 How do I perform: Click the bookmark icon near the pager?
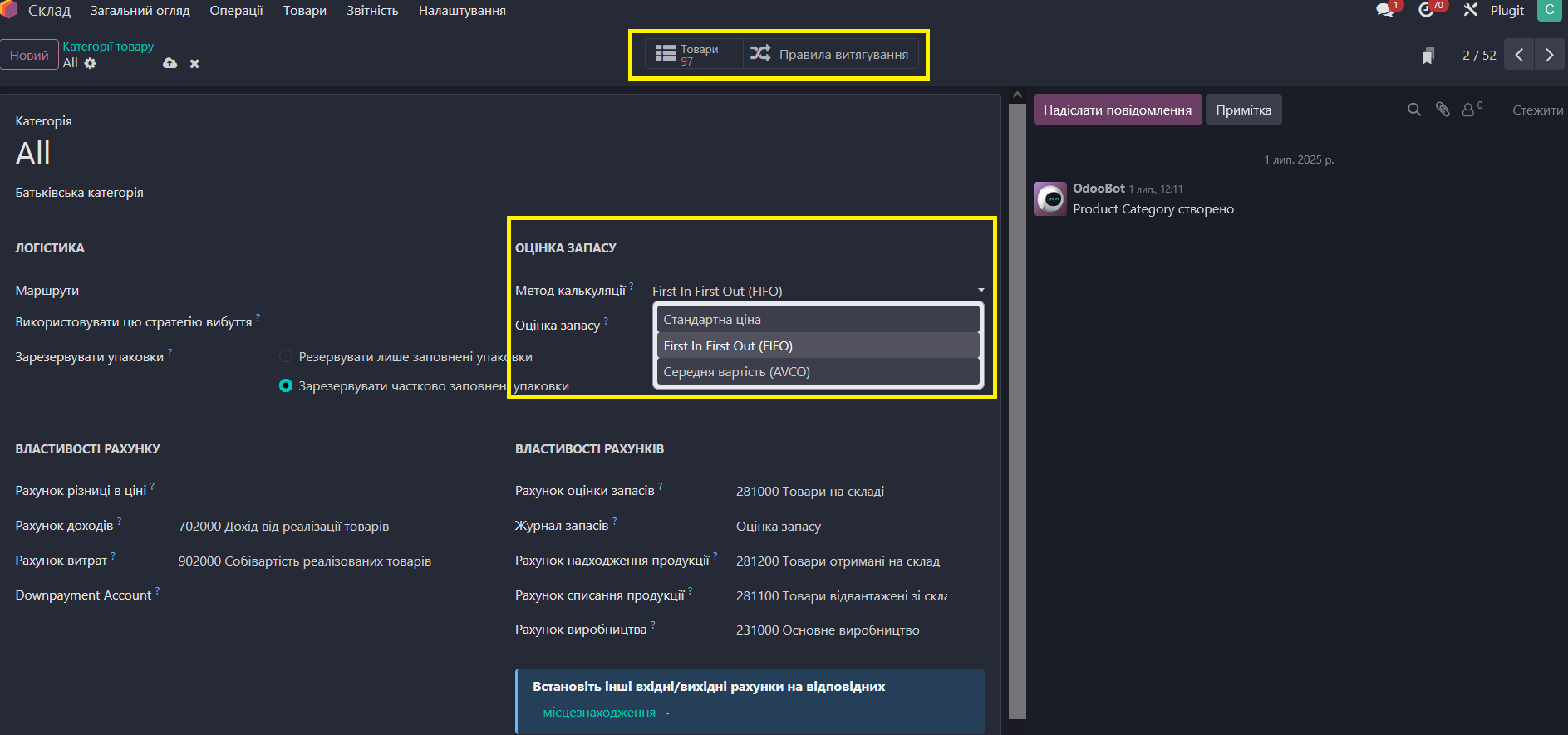coord(1428,56)
